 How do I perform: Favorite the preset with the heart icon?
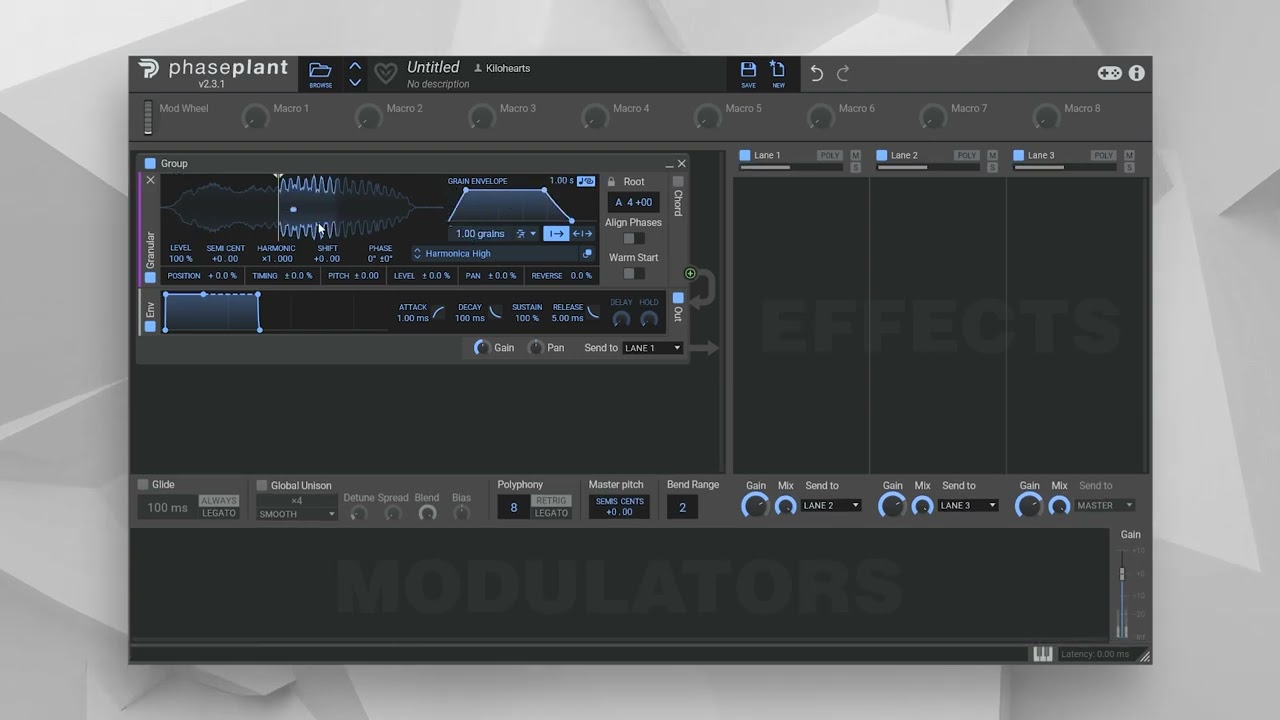click(385, 73)
